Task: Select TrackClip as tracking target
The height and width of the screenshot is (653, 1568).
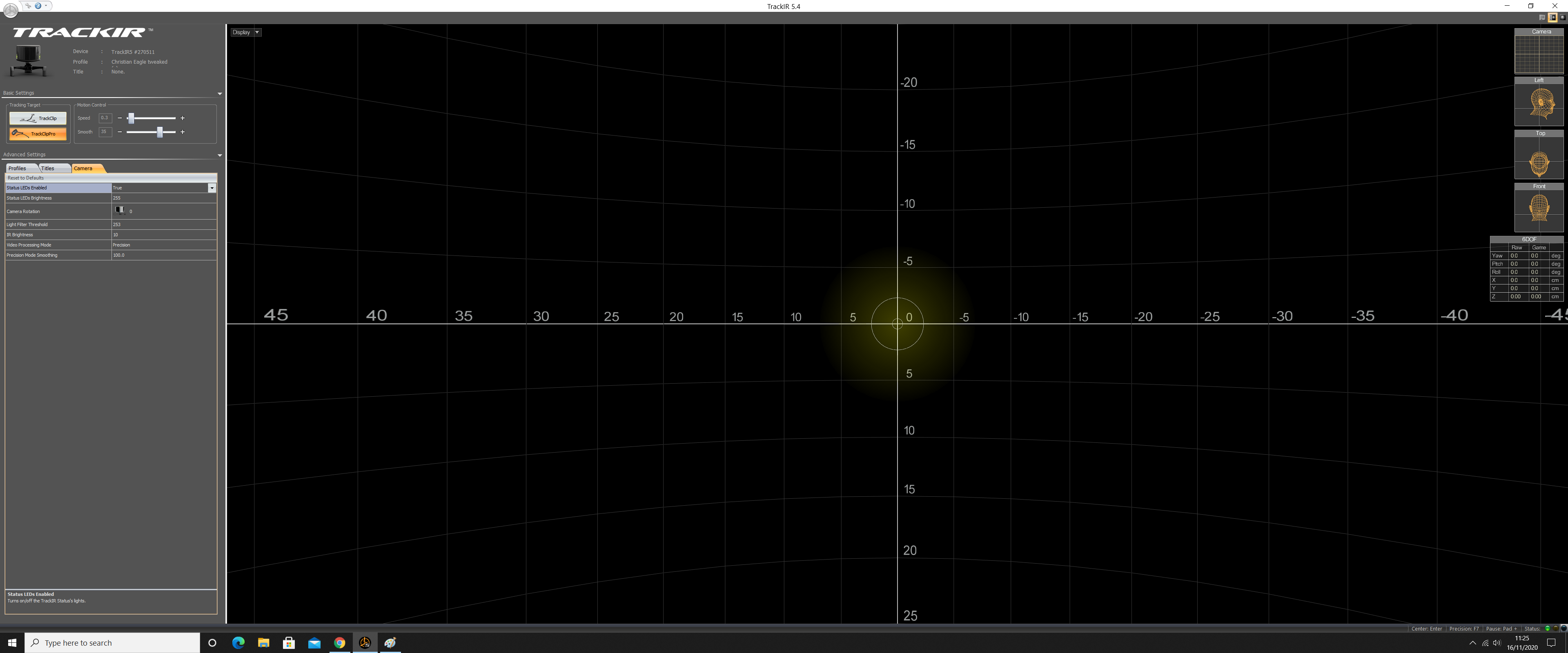Action: click(38, 118)
